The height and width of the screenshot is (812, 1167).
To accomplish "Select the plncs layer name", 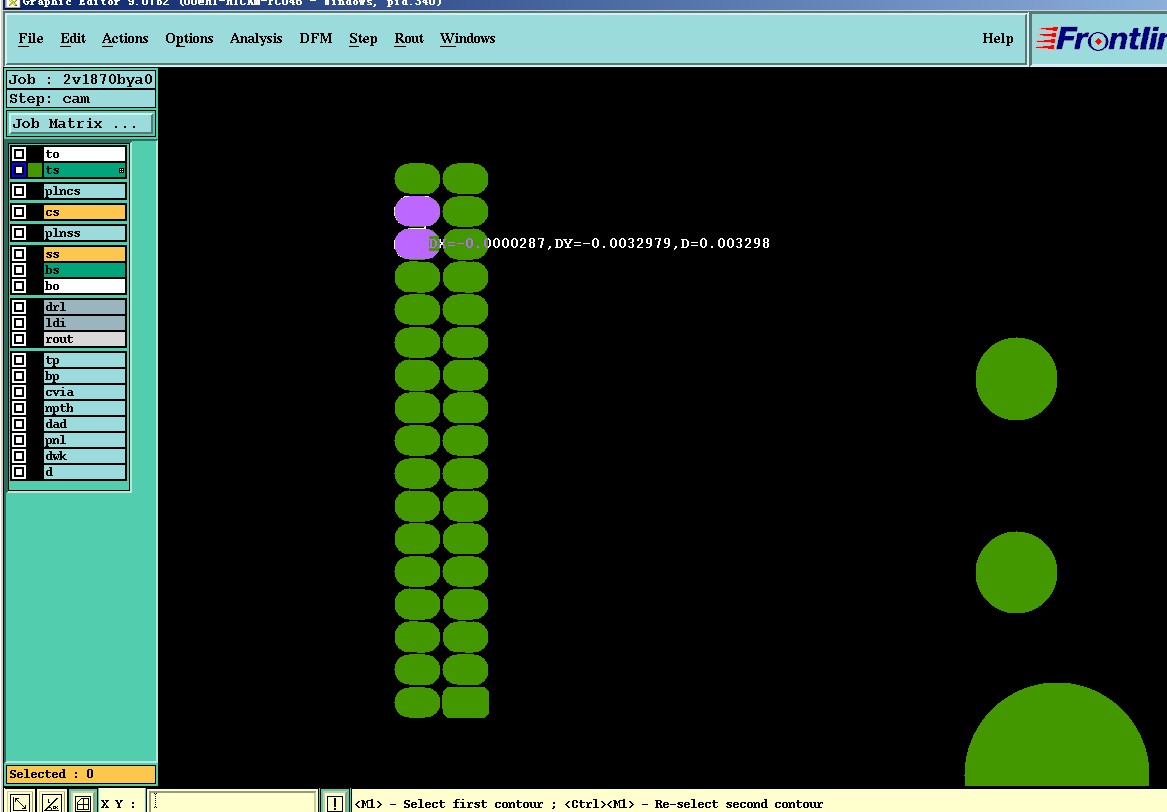I will 85,191.
